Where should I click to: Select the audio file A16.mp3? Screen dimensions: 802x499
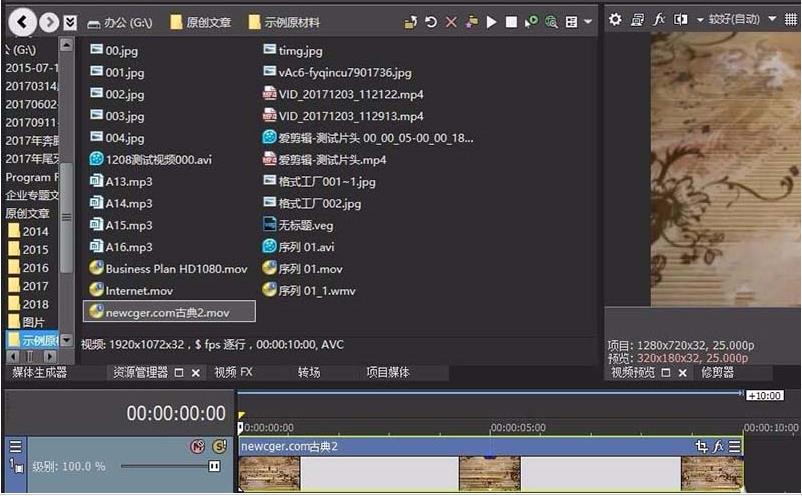[121, 247]
